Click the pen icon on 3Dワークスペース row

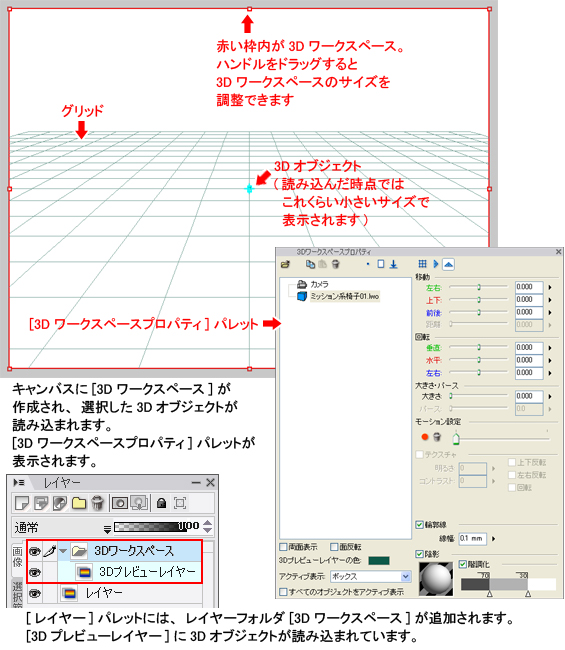click(x=50, y=551)
